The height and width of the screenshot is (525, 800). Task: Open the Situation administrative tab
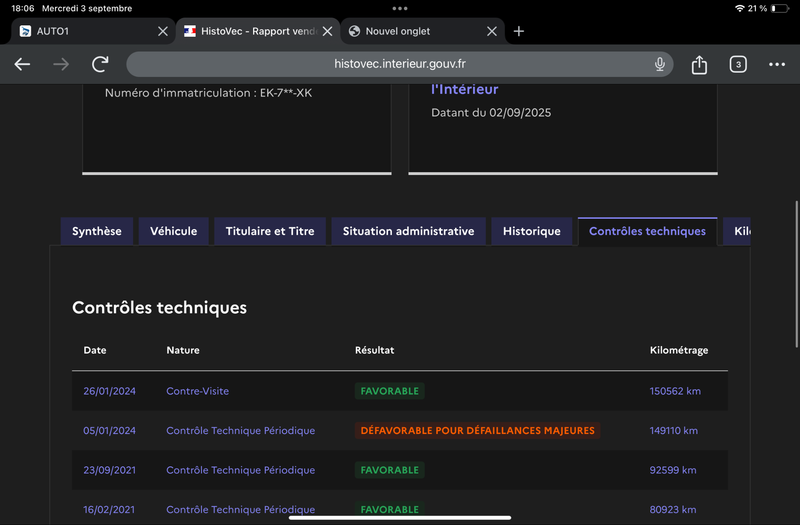coord(408,231)
